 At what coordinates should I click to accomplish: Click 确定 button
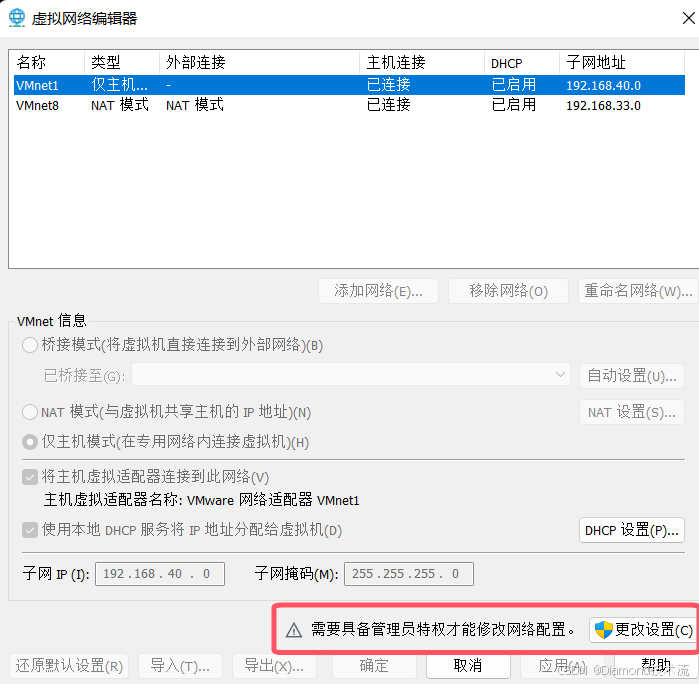click(x=374, y=666)
